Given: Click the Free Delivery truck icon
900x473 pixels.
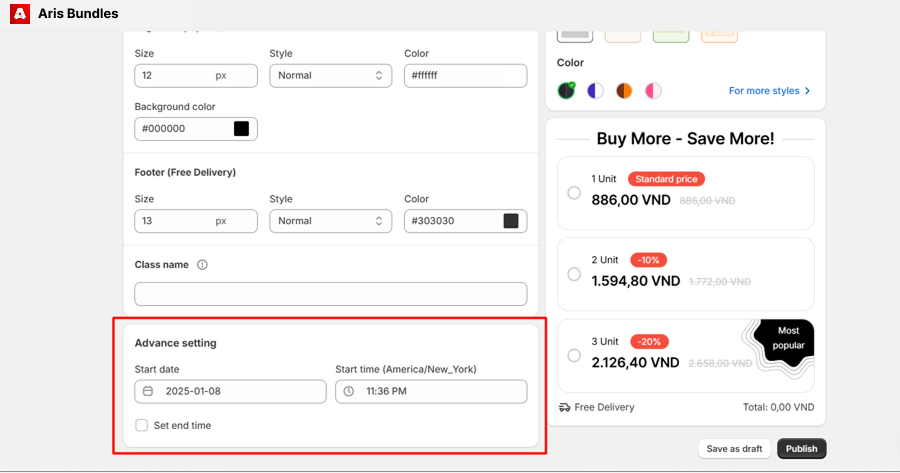Looking at the screenshot, I should [x=564, y=407].
